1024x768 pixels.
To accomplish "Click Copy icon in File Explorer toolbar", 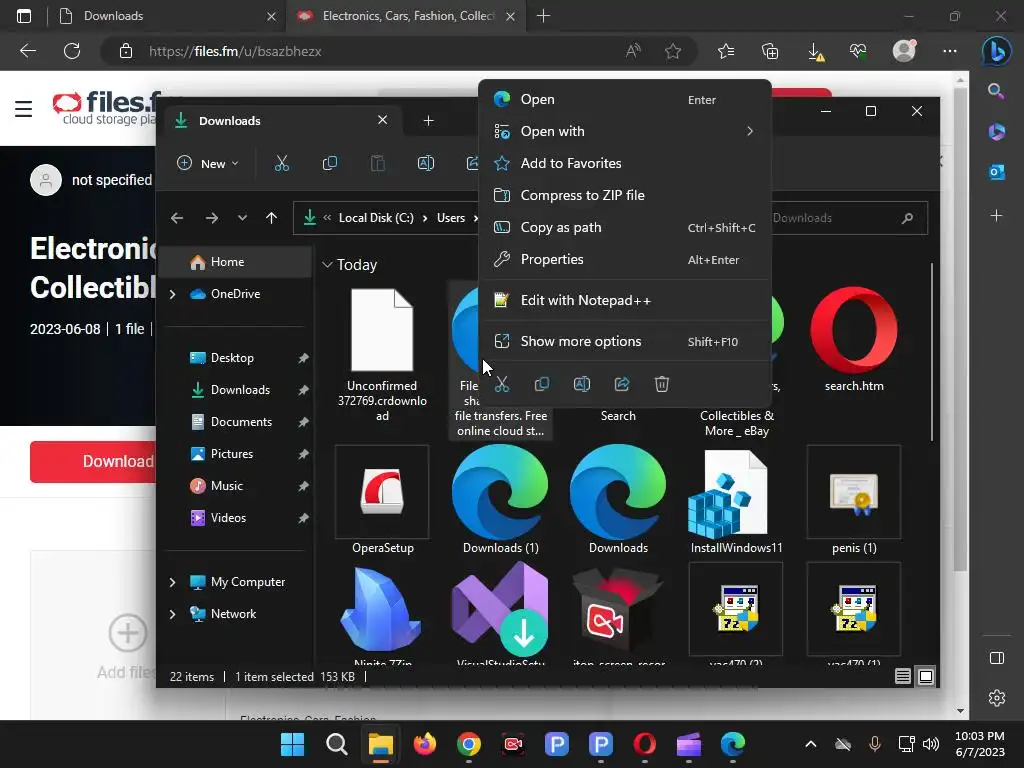I will [330, 163].
